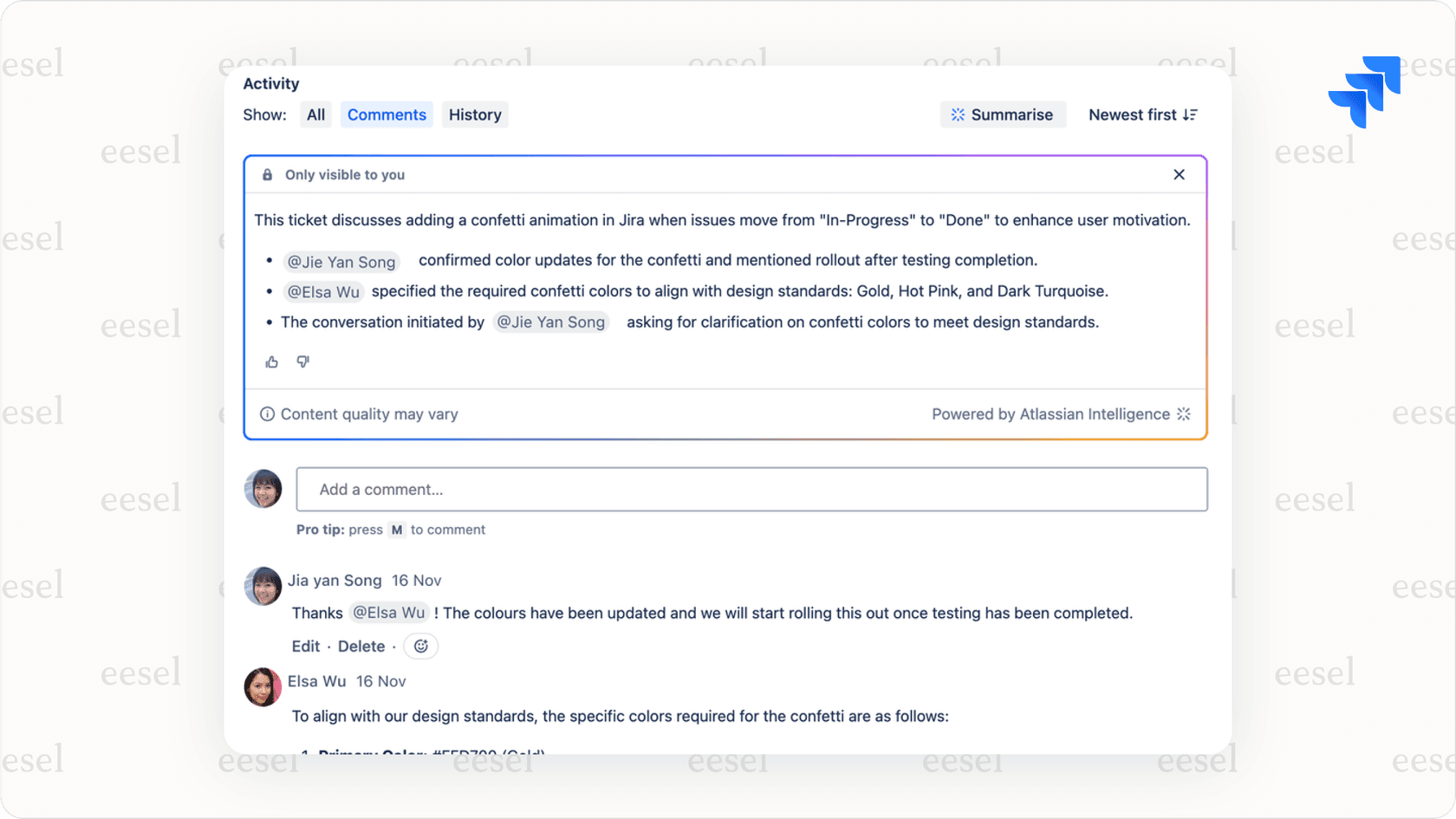Click the Add a comment field
The width and height of the screenshot is (1456, 819).
click(751, 489)
